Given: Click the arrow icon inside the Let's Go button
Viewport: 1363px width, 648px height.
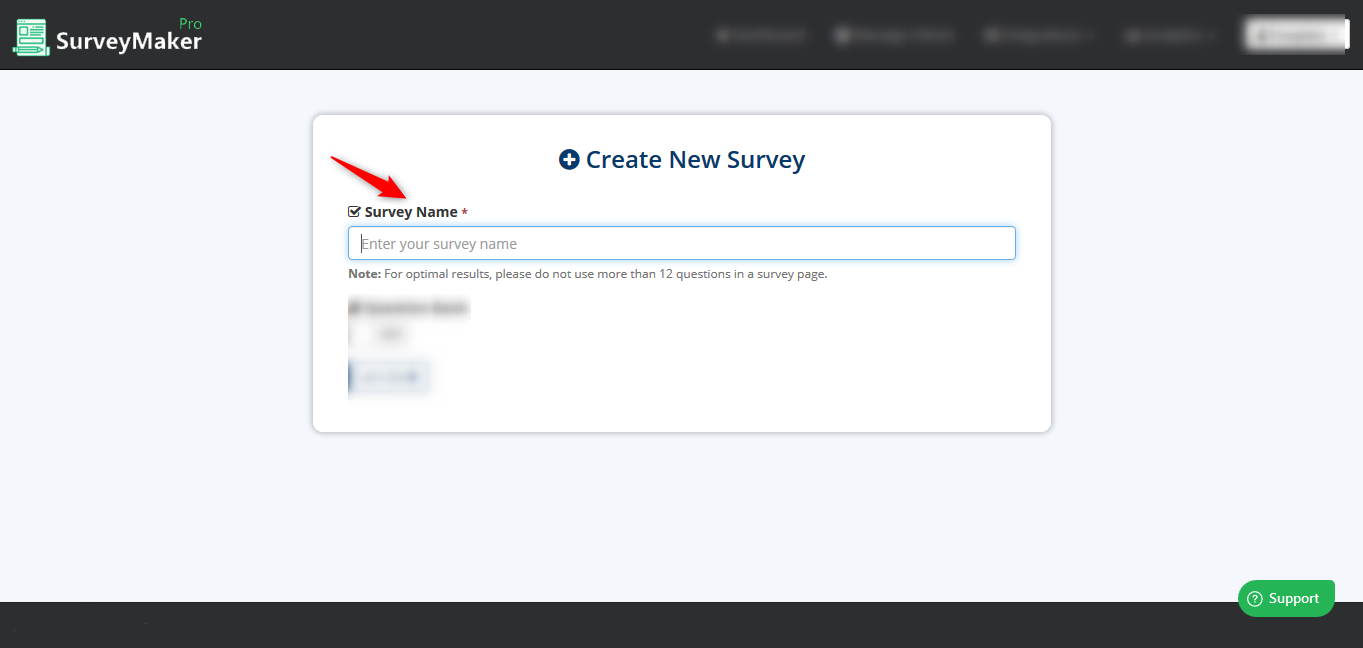Looking at the screenshot, I should click(x=414, y=377).
